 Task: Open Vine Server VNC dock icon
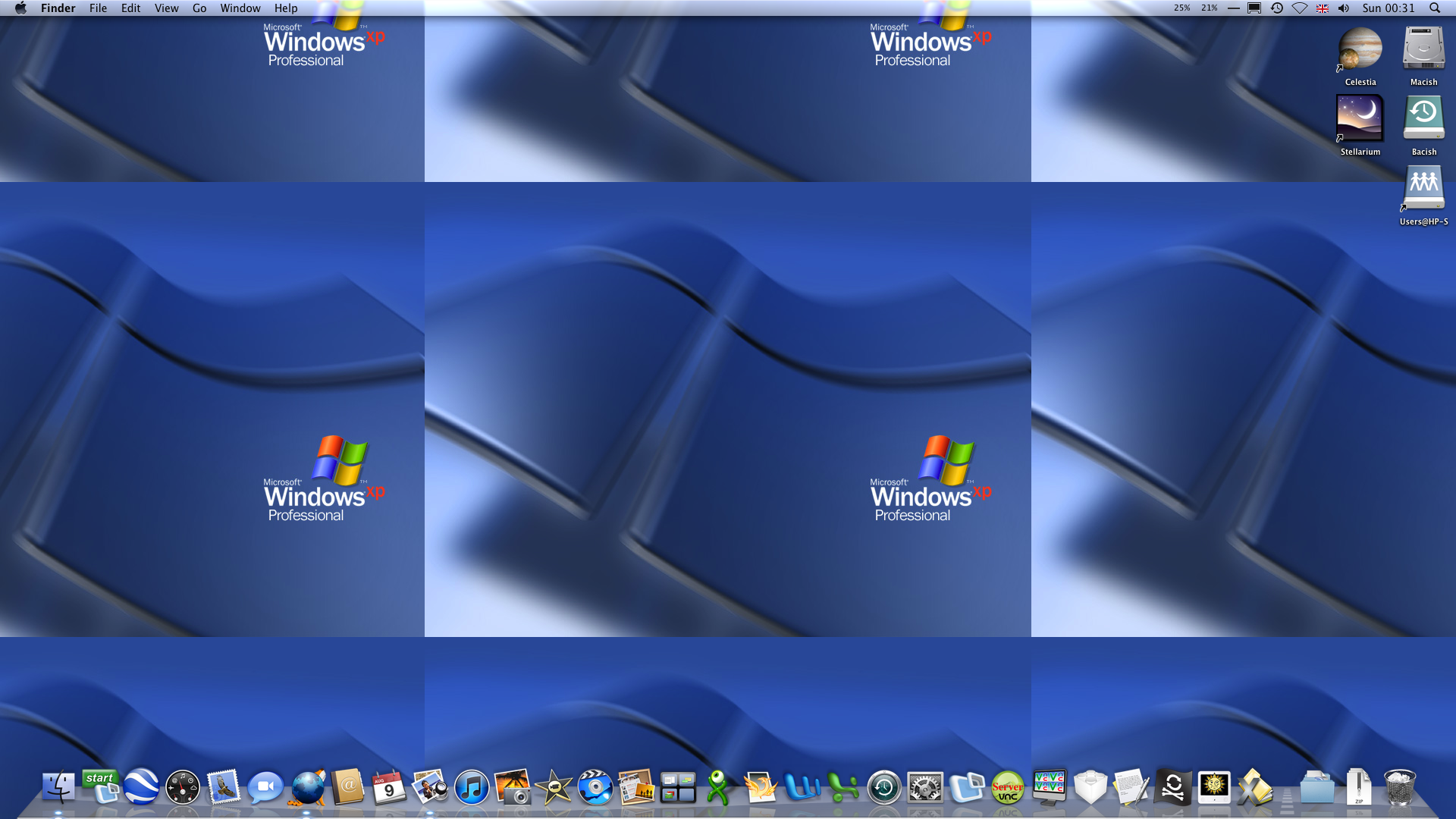1008,788
